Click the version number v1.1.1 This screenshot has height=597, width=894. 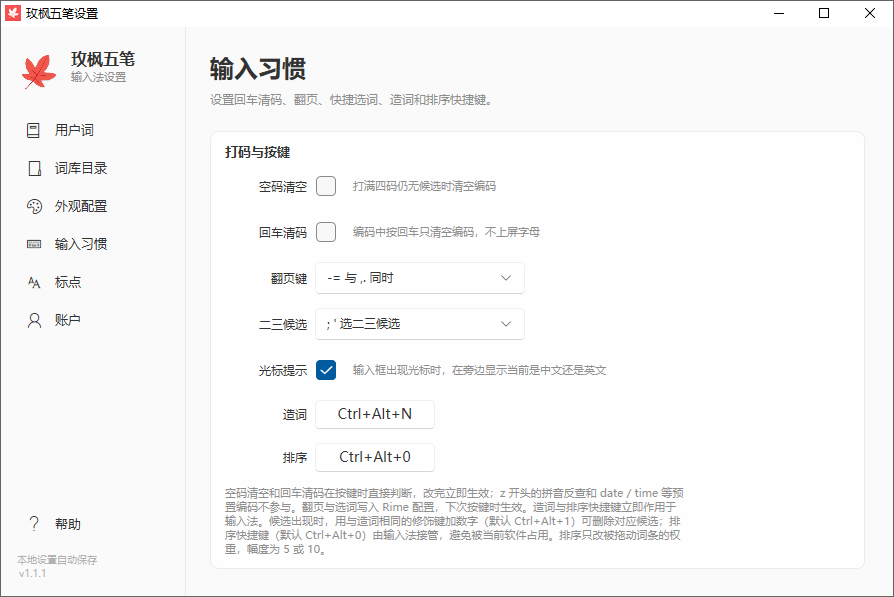(32, 574)
